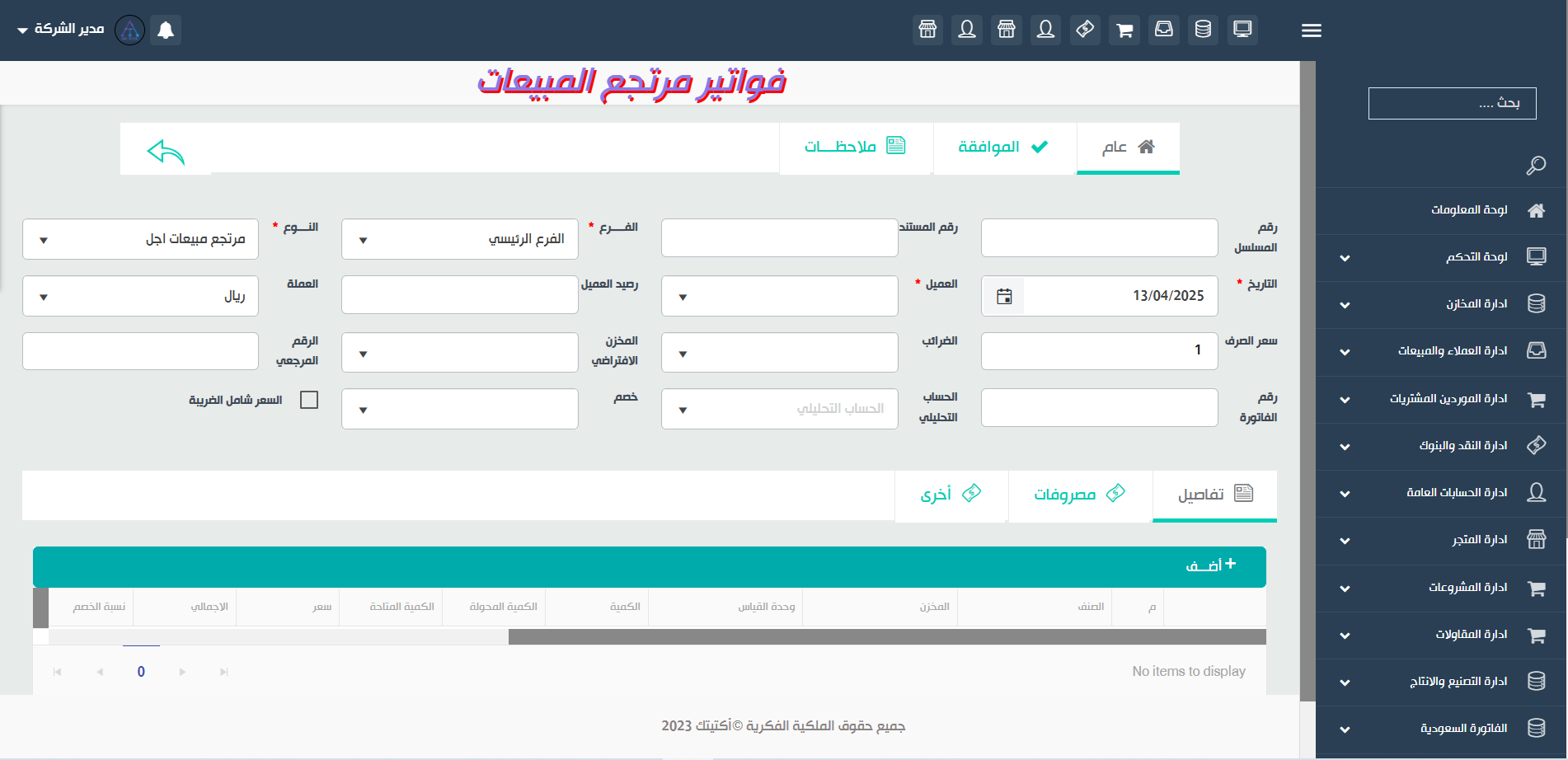Image resolution: width=1568 pixels, height=760 pixels.
Task: Open مدير الشركة user menu
Action: point(60,29)
